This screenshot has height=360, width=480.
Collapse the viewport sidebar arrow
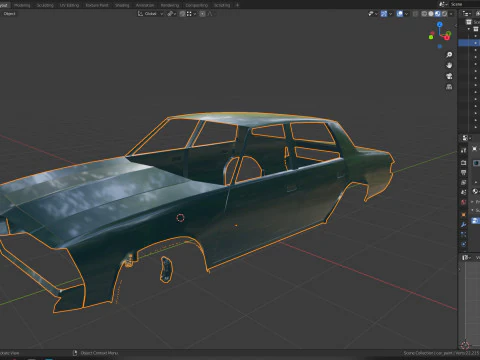tap(456, 26)
